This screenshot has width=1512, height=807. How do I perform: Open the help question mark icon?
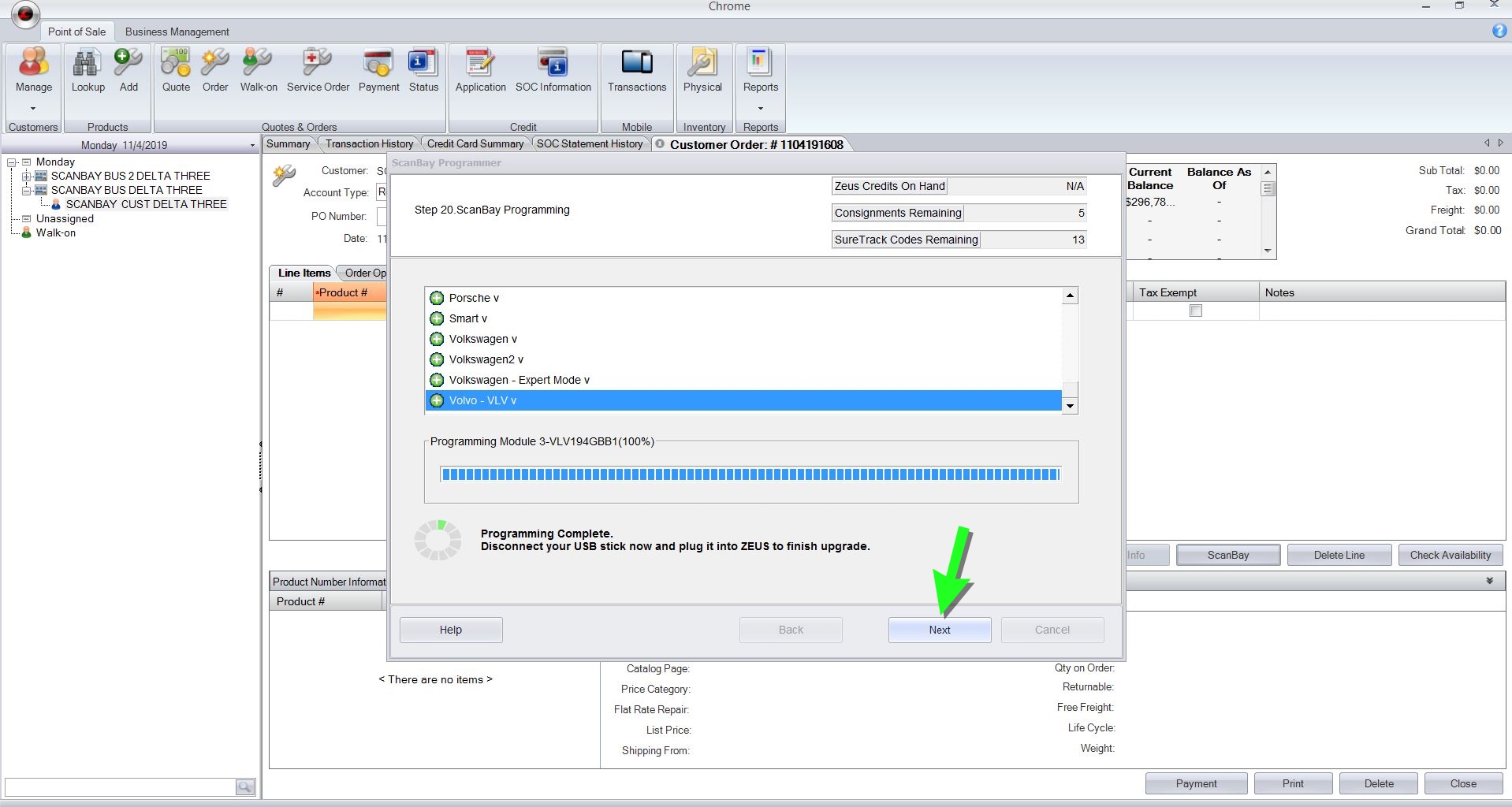coord(1499,31)
